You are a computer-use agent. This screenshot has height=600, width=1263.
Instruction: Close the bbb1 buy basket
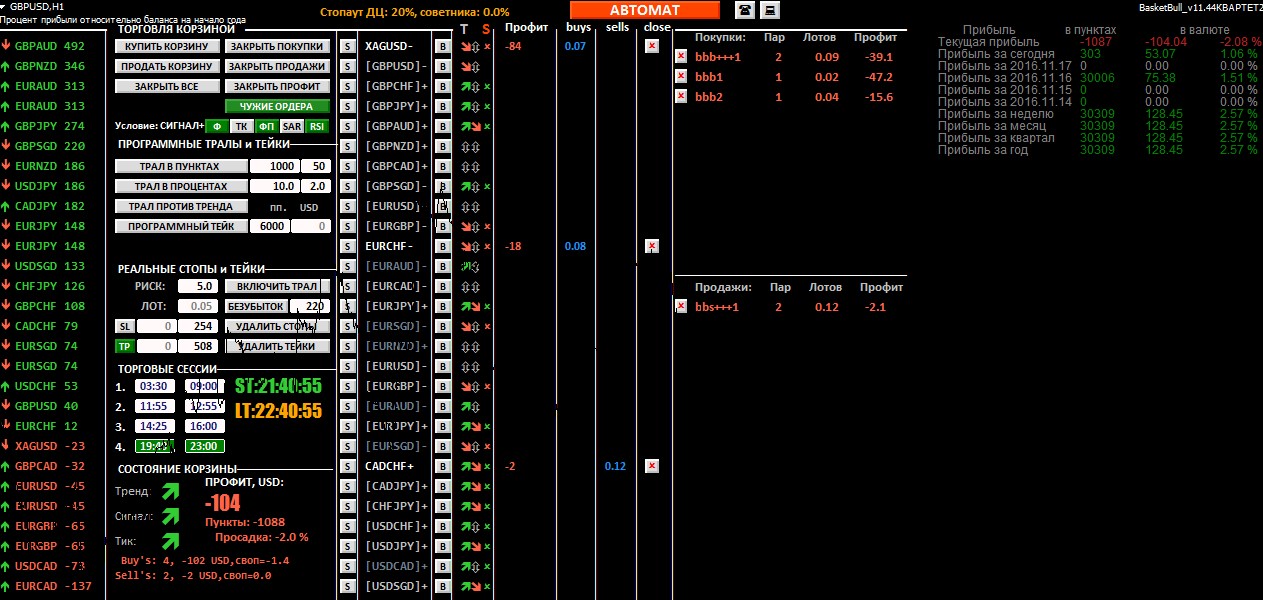pyautogui.click(x=681, y=76)
